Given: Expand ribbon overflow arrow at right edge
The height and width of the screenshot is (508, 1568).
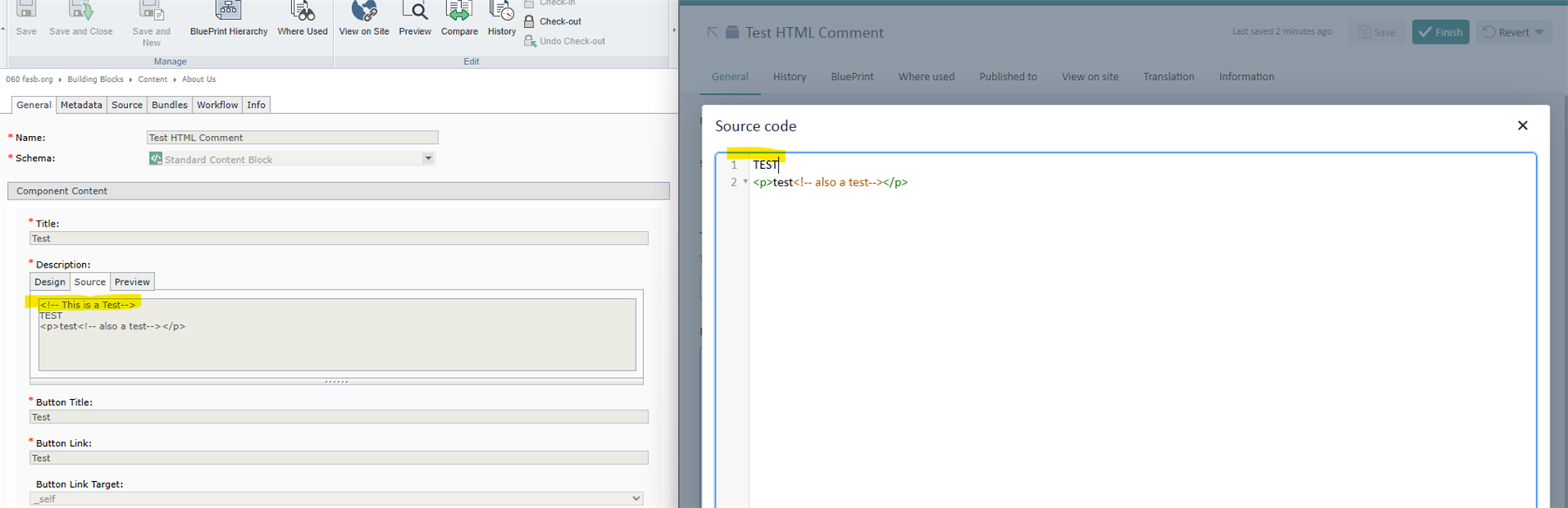Looking at the screenshot, I should click(673, 30).
